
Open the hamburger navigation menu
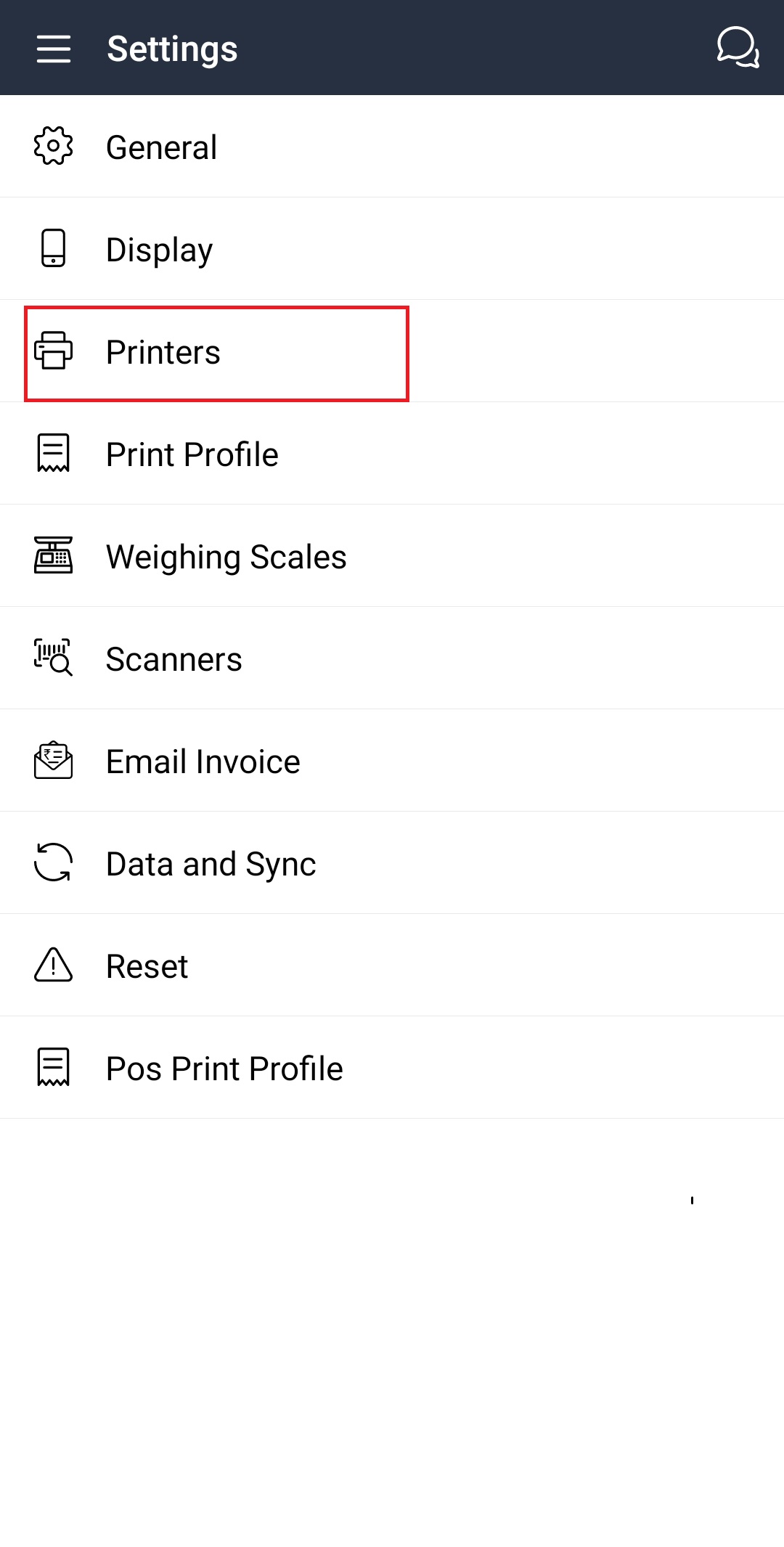(54, 49)
